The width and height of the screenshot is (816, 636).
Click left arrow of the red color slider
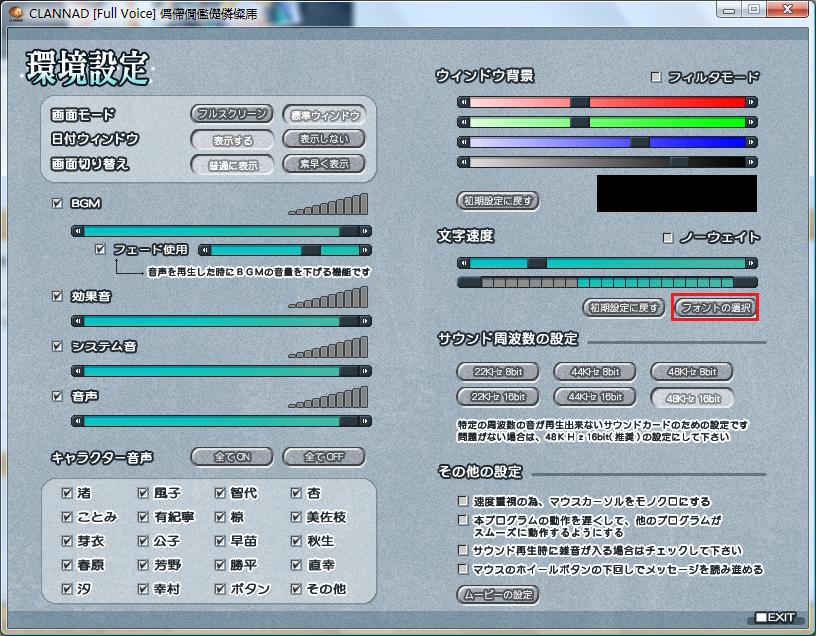point(464,103)
